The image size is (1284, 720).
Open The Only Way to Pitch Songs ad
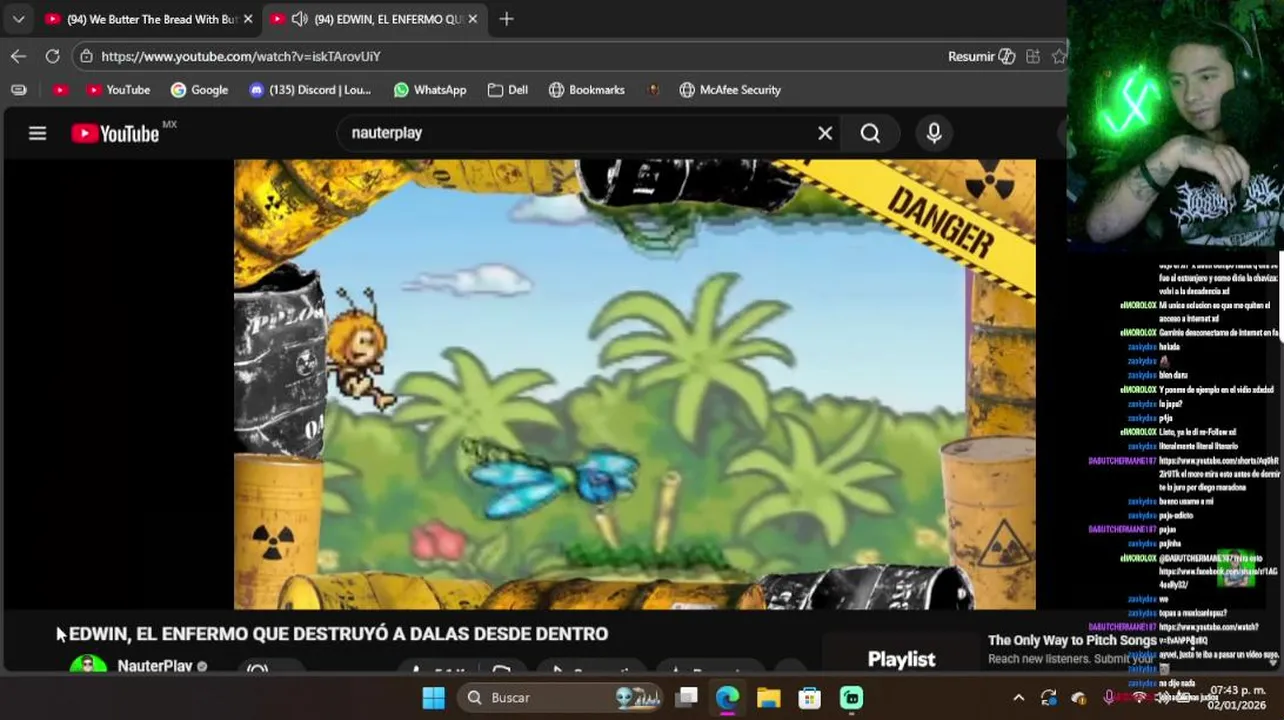pos(1072,640)
